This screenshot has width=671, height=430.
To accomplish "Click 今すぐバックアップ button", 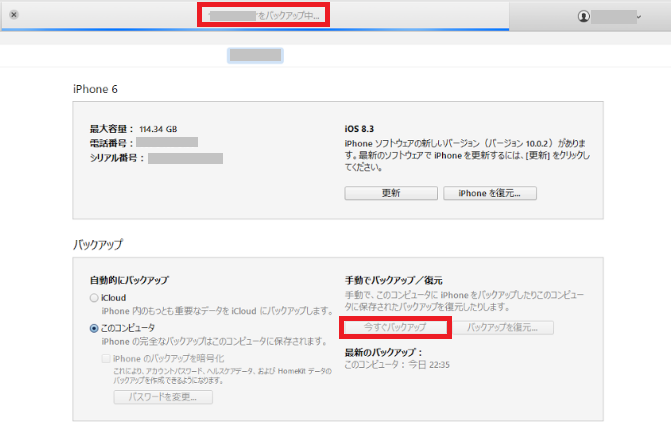I will point(395,327).
